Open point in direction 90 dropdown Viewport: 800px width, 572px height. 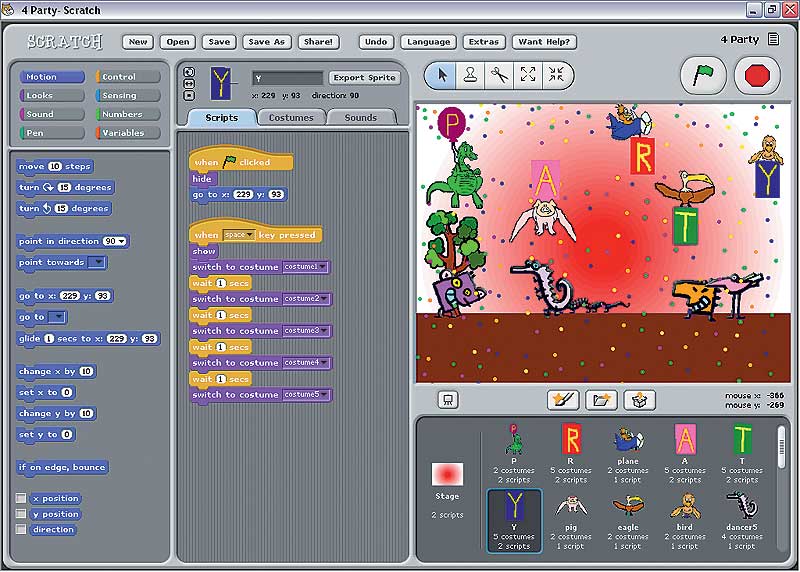click(122, 241)
